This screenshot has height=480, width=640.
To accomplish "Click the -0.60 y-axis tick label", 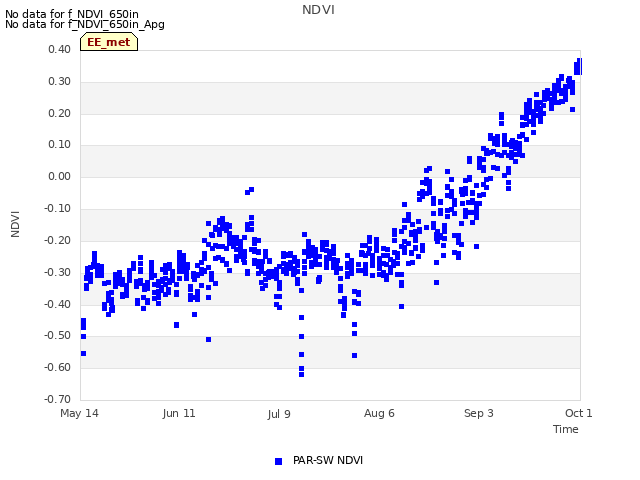I will coord(57,367).
